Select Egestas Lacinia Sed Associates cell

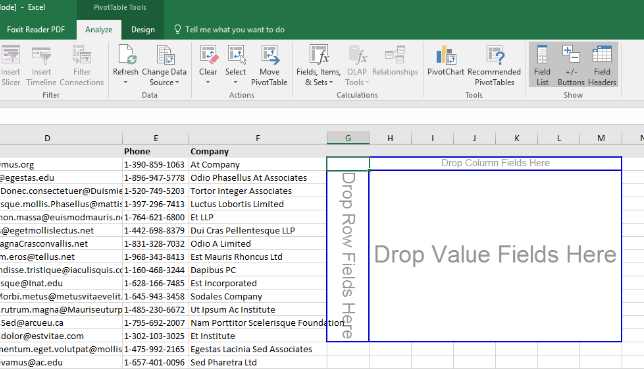tap(258, 349)
